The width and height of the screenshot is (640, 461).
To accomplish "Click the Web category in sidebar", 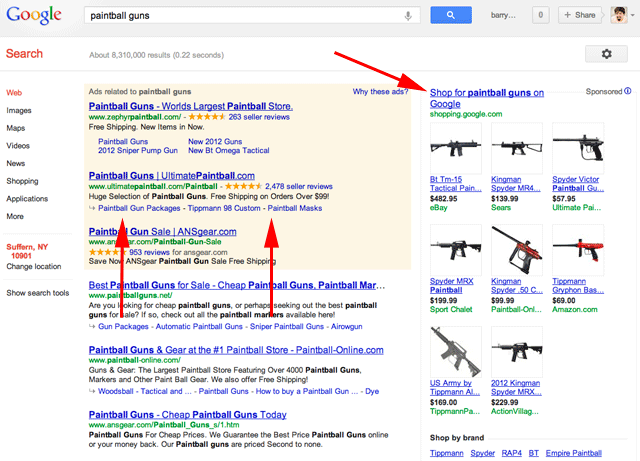I will coord(14,93).
